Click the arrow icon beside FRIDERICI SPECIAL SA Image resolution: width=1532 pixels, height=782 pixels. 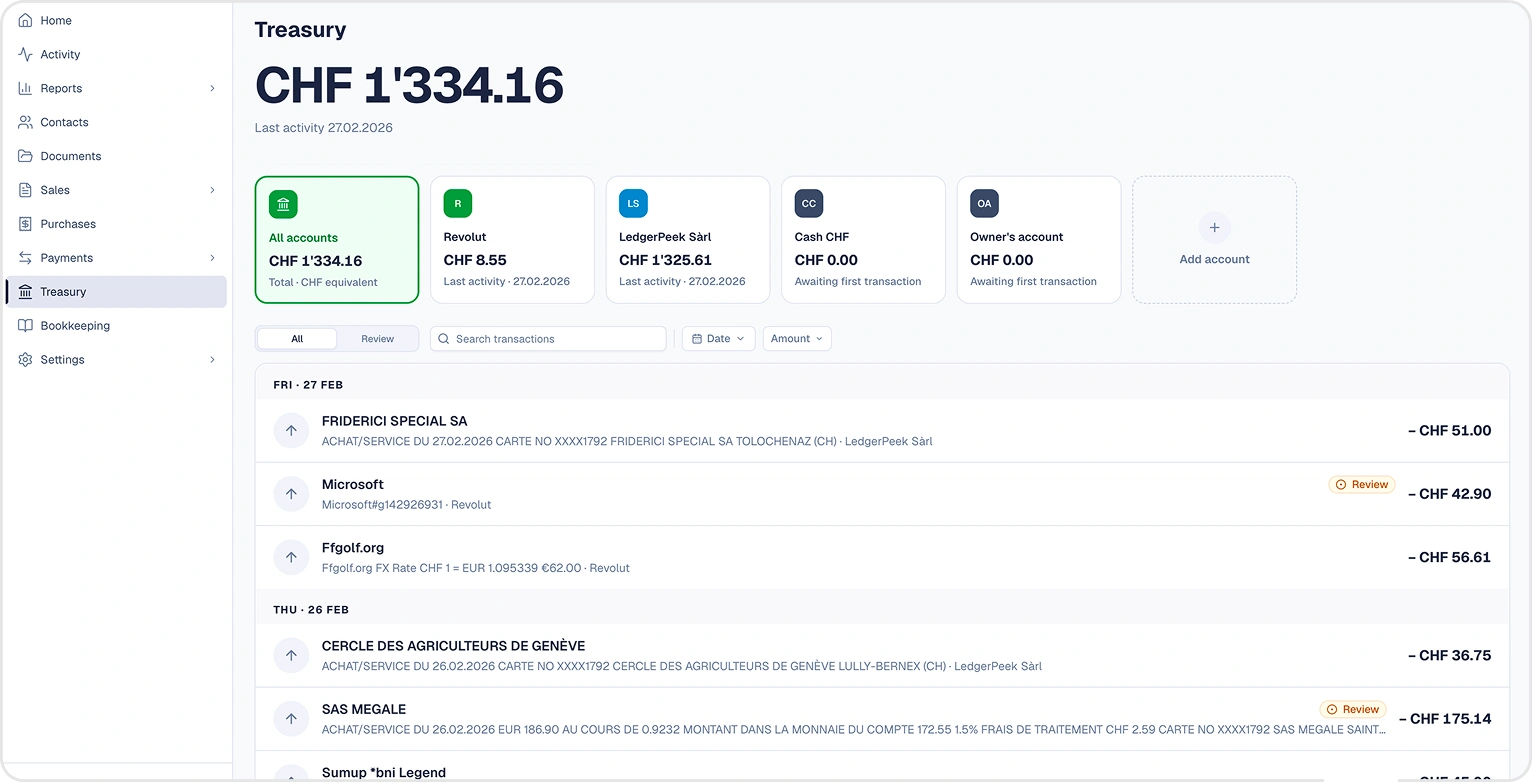click(291, 431)
